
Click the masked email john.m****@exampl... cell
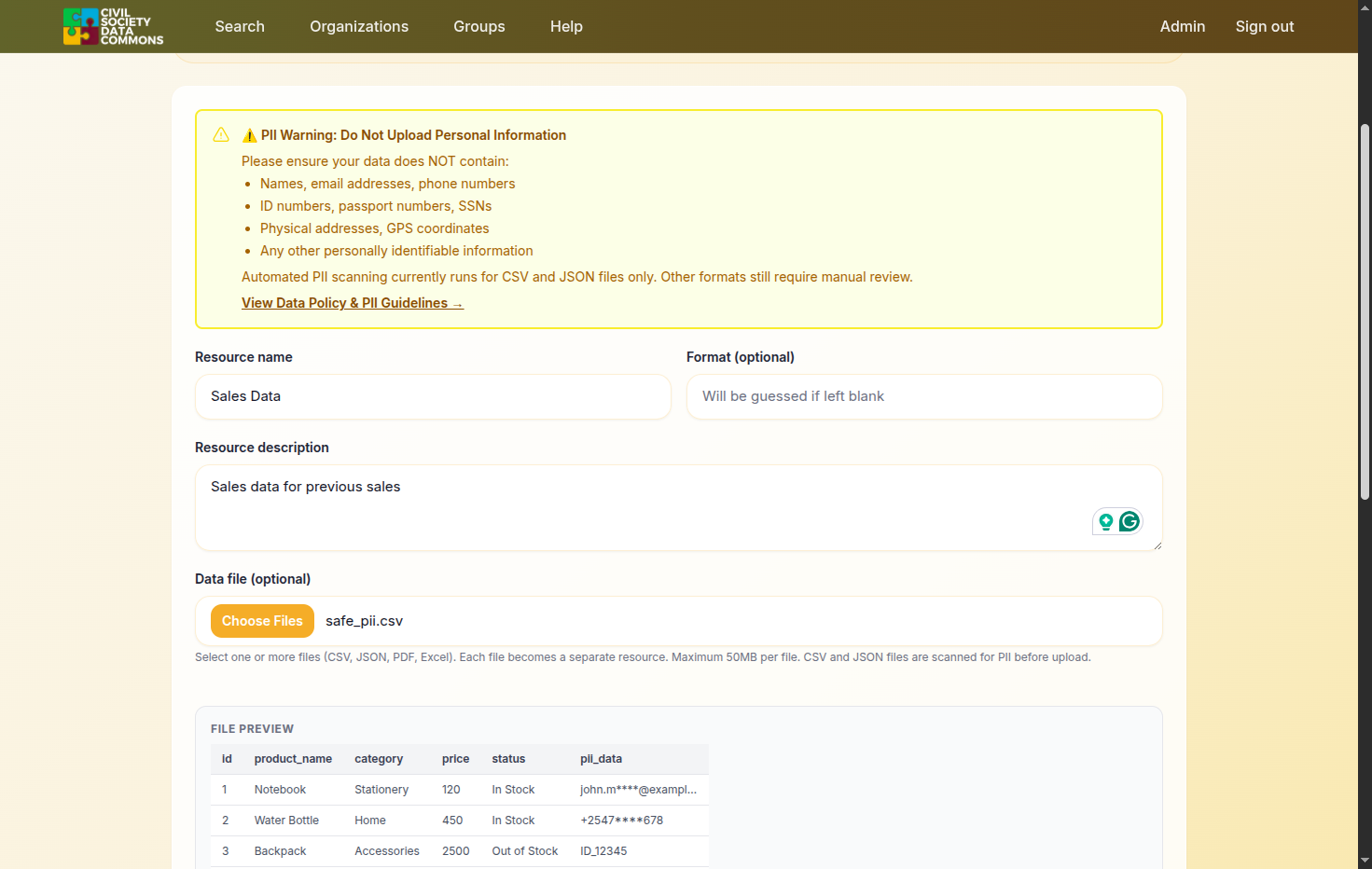point(638,790)
